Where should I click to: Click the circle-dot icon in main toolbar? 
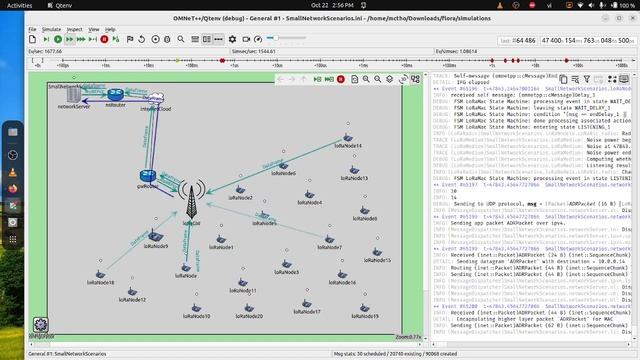[156, 39]
